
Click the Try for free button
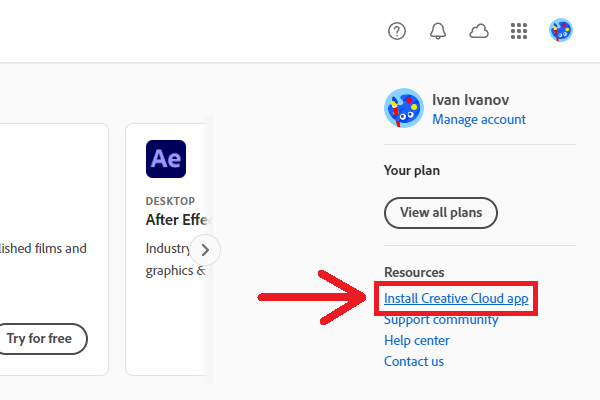(x=40, y=339)
